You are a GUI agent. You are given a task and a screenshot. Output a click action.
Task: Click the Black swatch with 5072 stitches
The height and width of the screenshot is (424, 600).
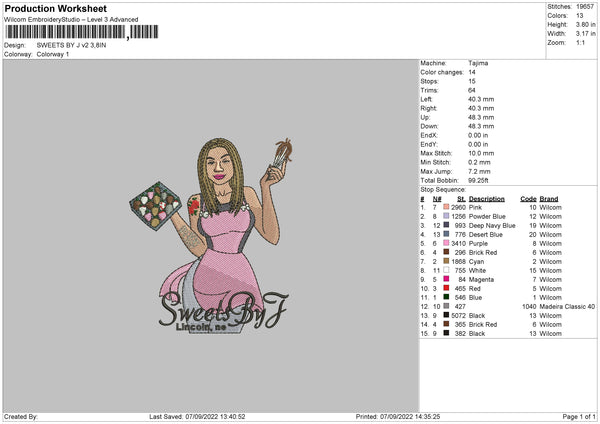click(446, 315)
